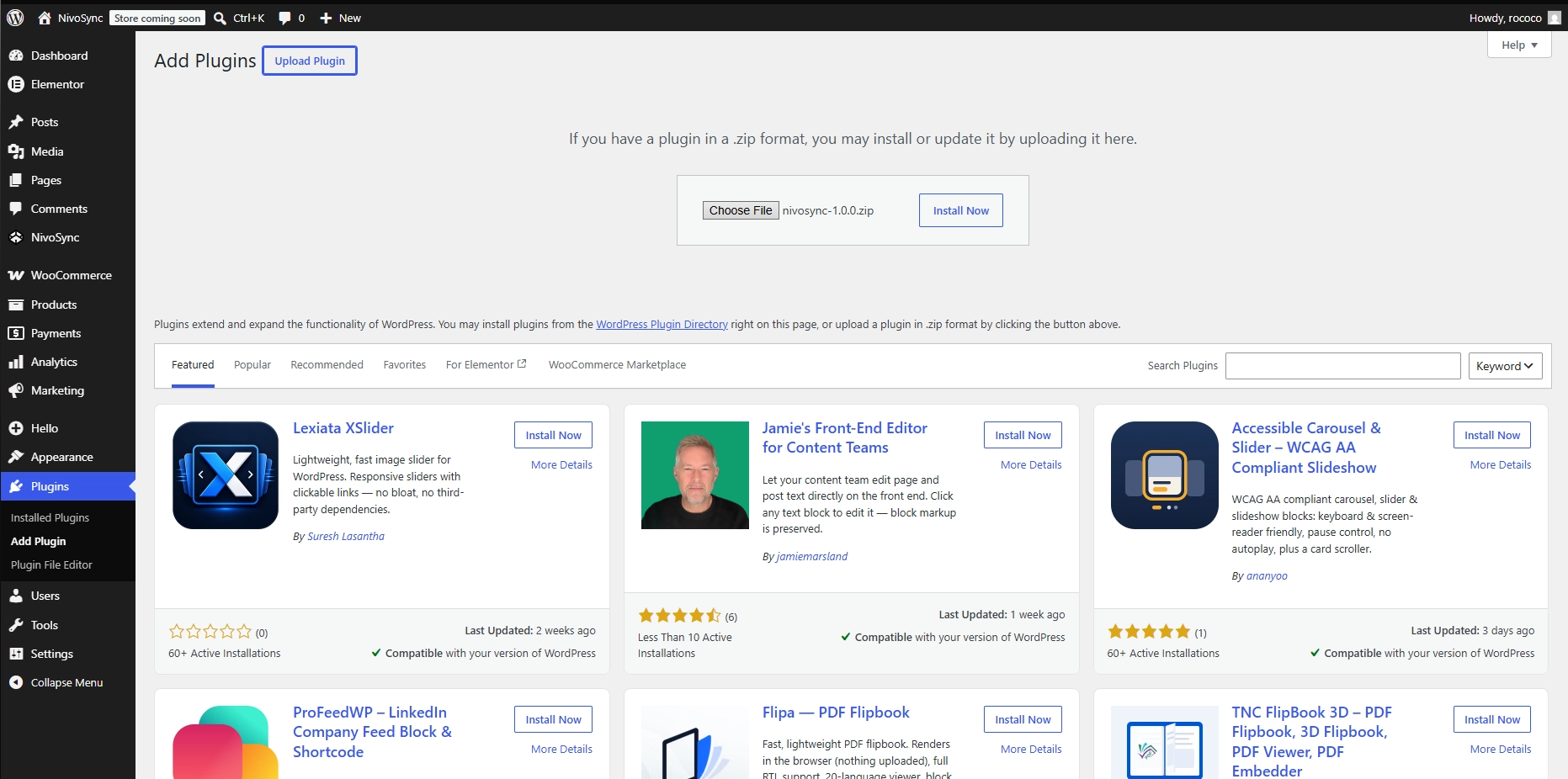
Task: Click Jamie's Front-End Editor plugin photo
Action: [x=695, y=475]
